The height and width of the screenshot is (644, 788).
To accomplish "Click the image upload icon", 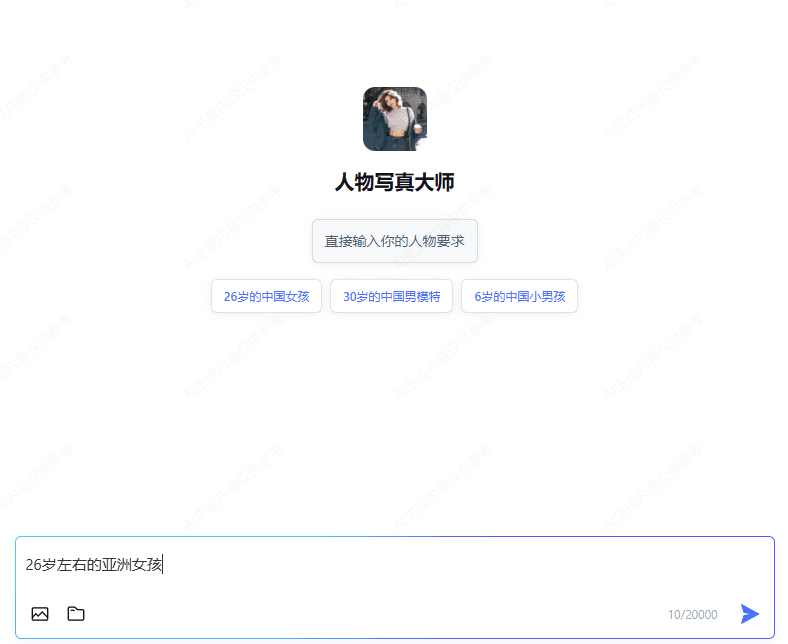I will (40, 614).
